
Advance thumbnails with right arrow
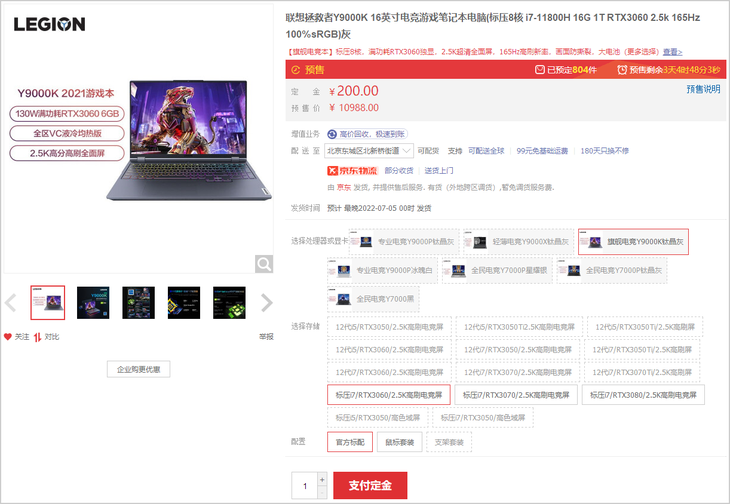(x=266, y=303)
